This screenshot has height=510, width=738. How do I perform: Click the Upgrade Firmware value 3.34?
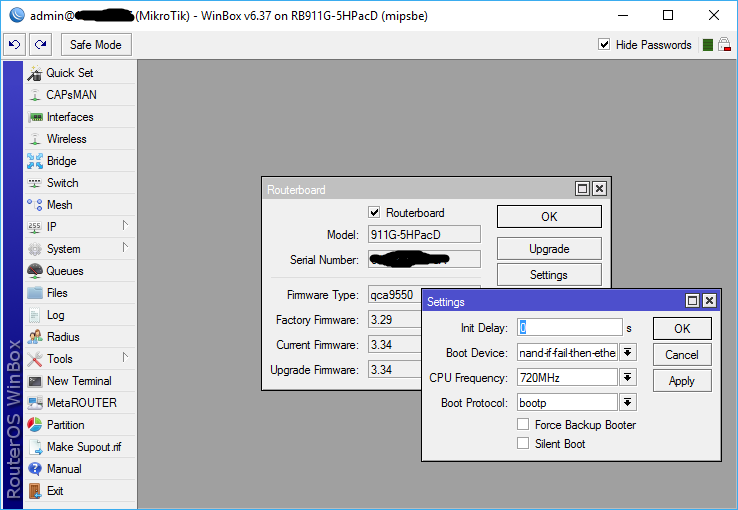394,370
